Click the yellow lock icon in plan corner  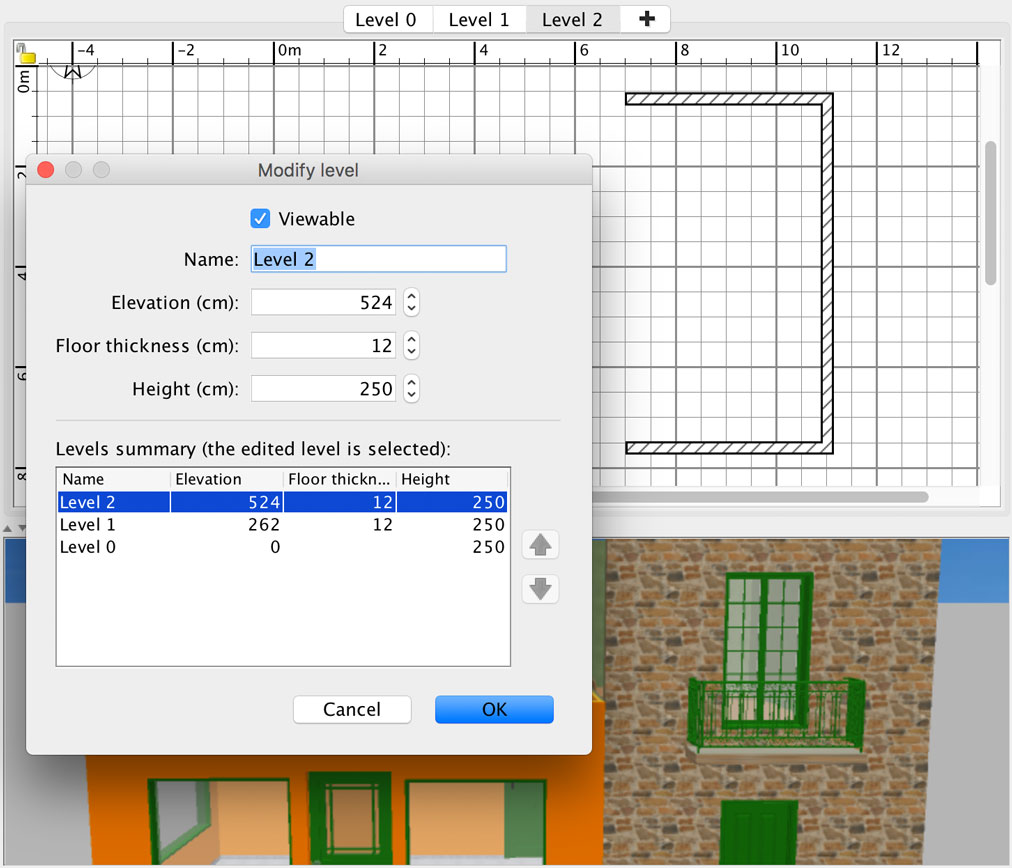click(27, 56)
